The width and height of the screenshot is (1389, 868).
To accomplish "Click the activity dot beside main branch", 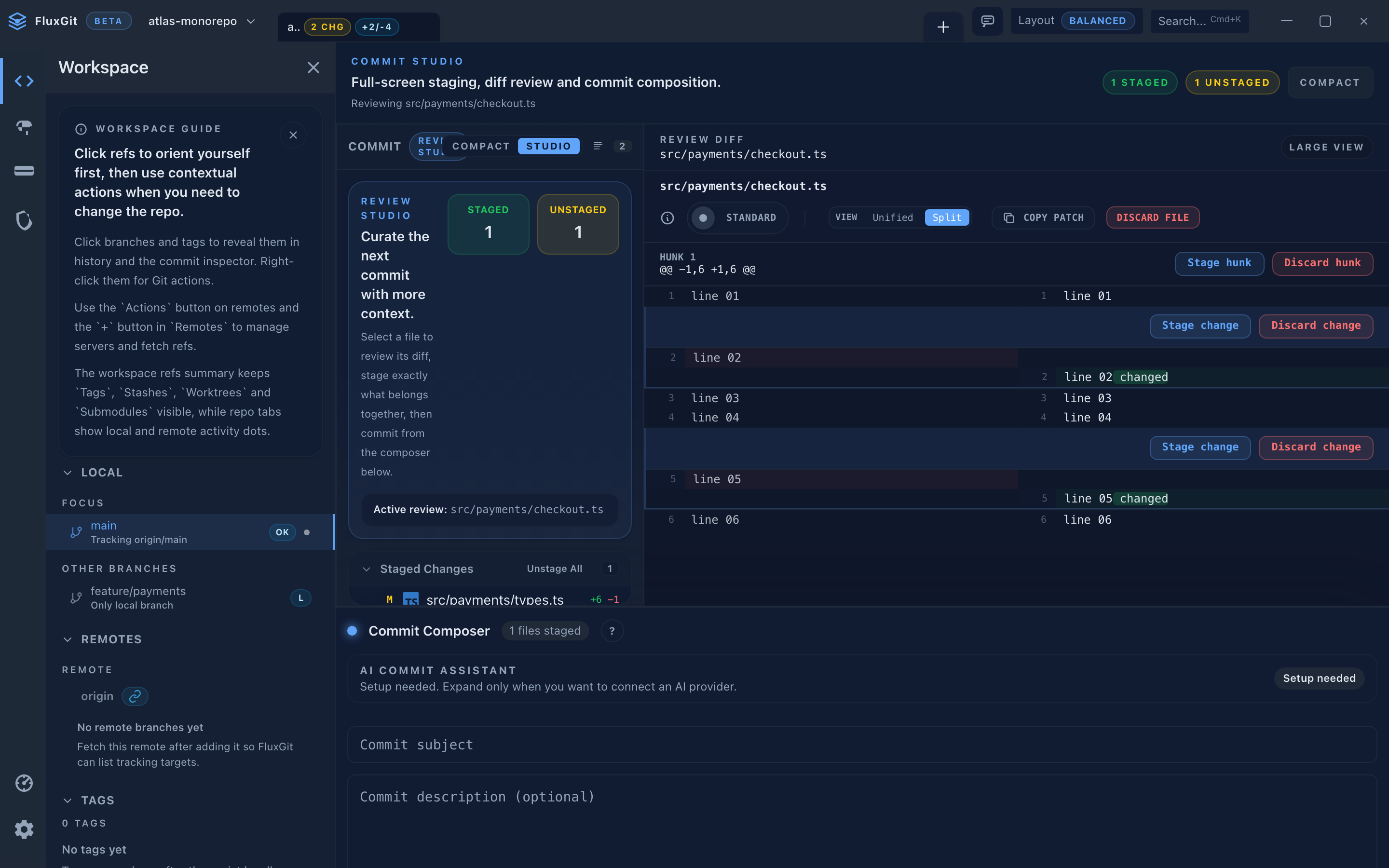I will (307, 532).
